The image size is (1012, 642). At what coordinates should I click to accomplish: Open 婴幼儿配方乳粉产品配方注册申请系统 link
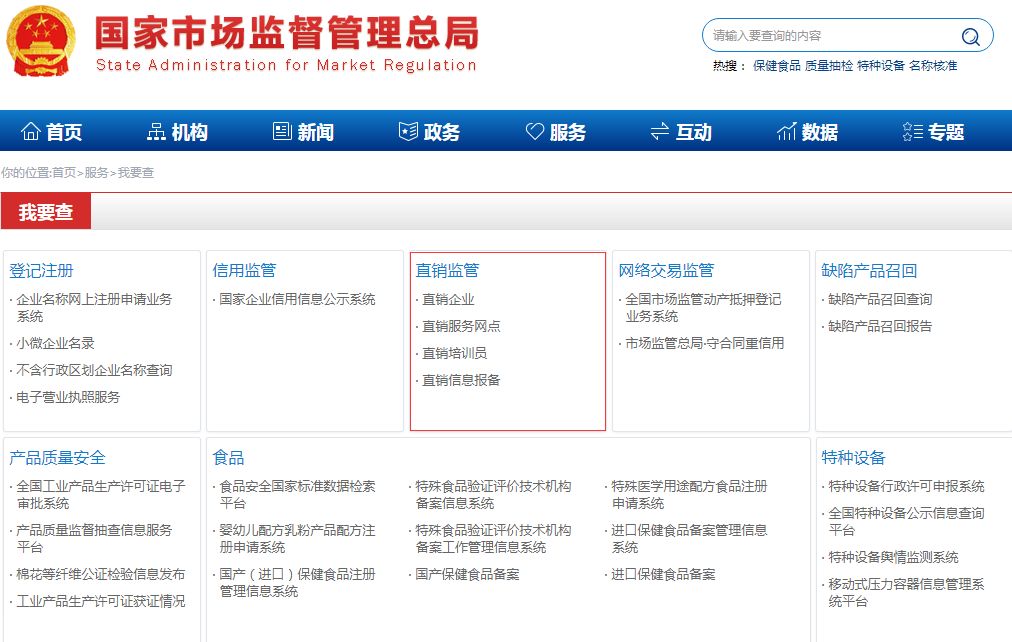(297, 539)
